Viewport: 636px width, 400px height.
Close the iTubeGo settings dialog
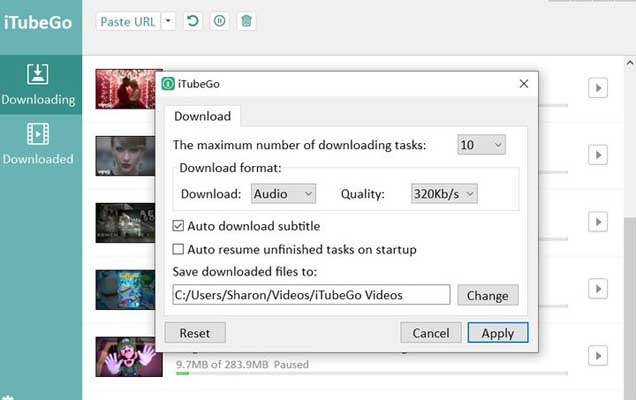coord(524,84)
